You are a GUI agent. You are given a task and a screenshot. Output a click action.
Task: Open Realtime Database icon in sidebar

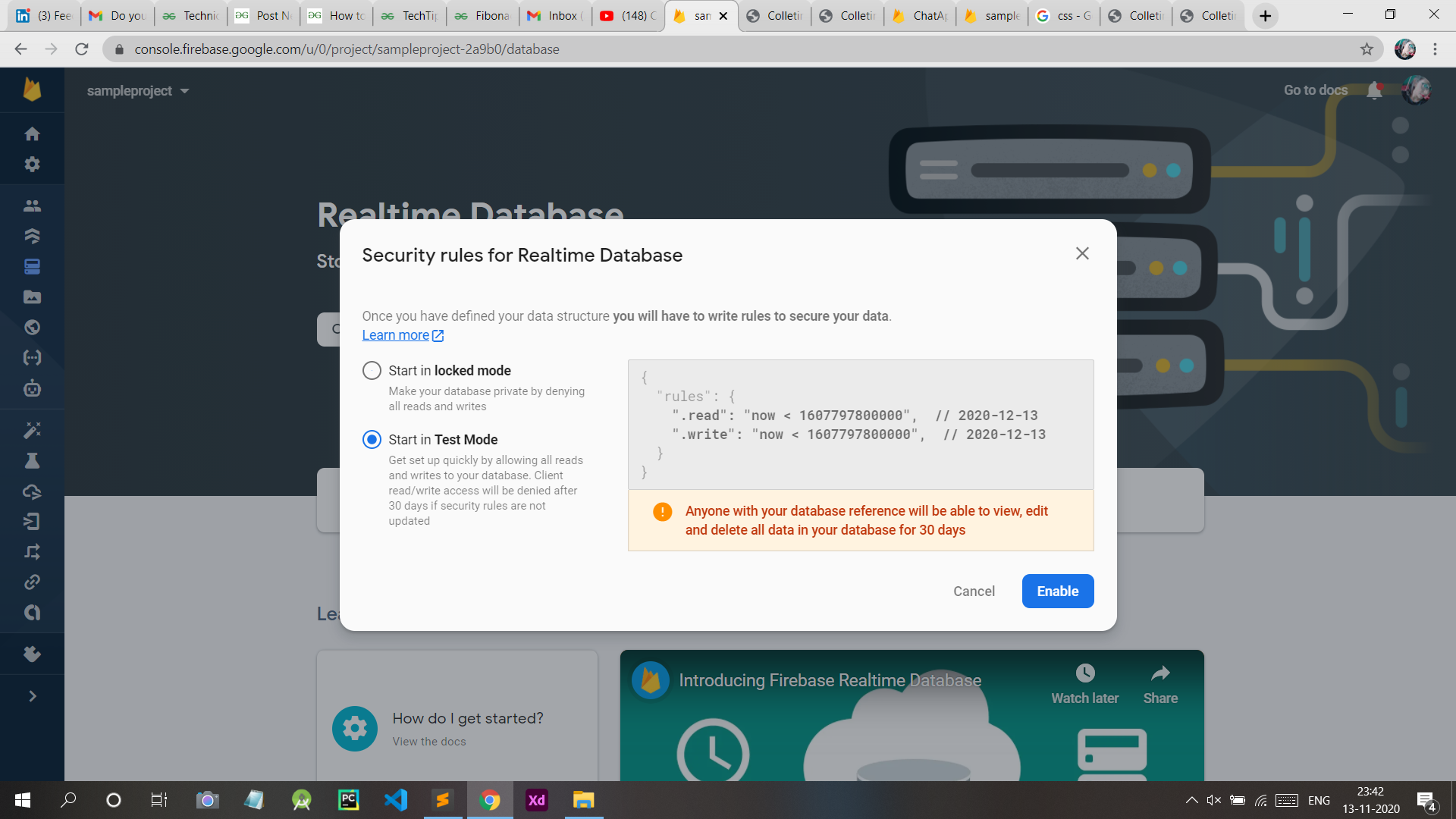[32, 266]
